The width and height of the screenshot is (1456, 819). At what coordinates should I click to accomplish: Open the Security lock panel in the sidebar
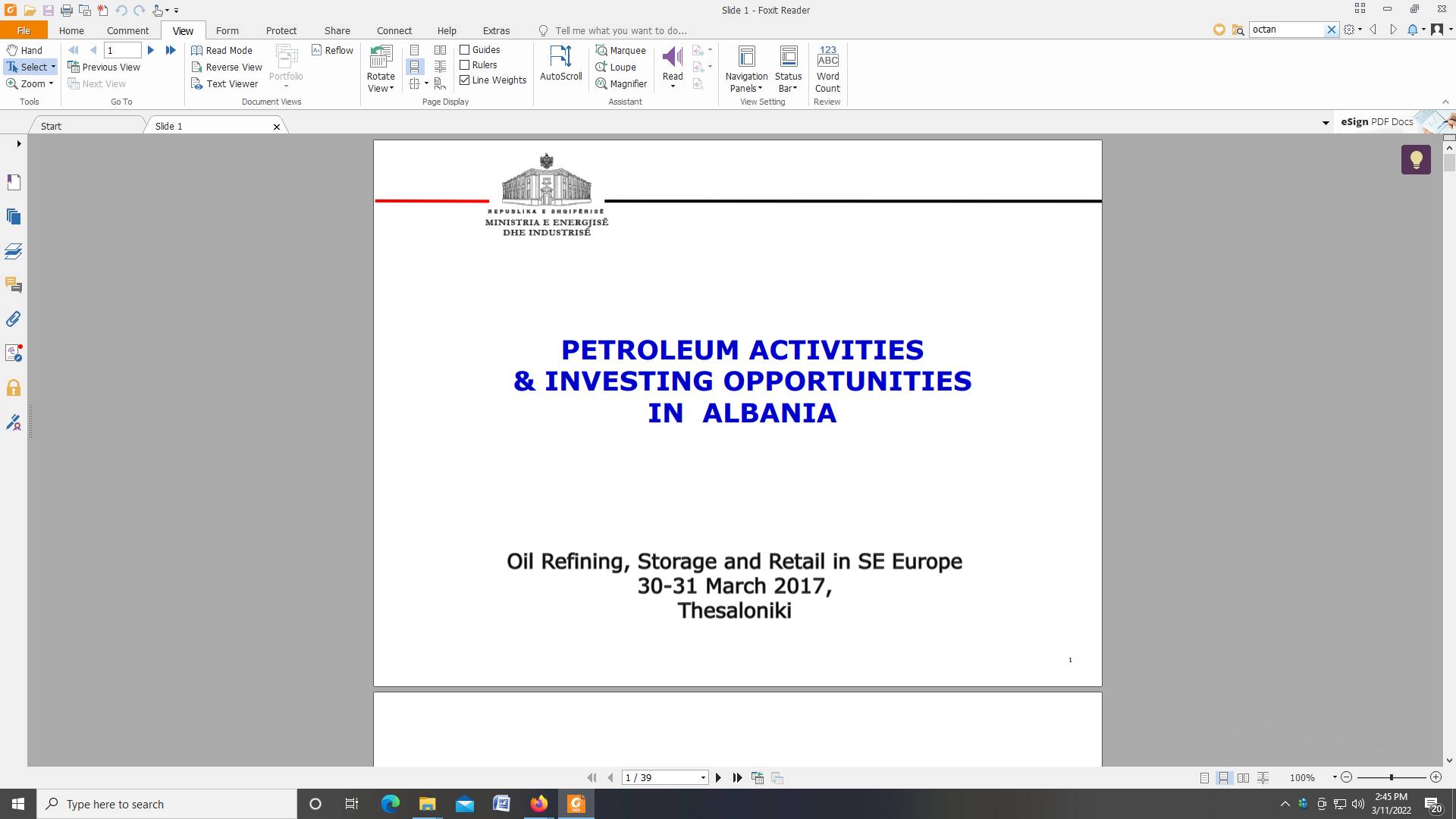coord(14,388)
